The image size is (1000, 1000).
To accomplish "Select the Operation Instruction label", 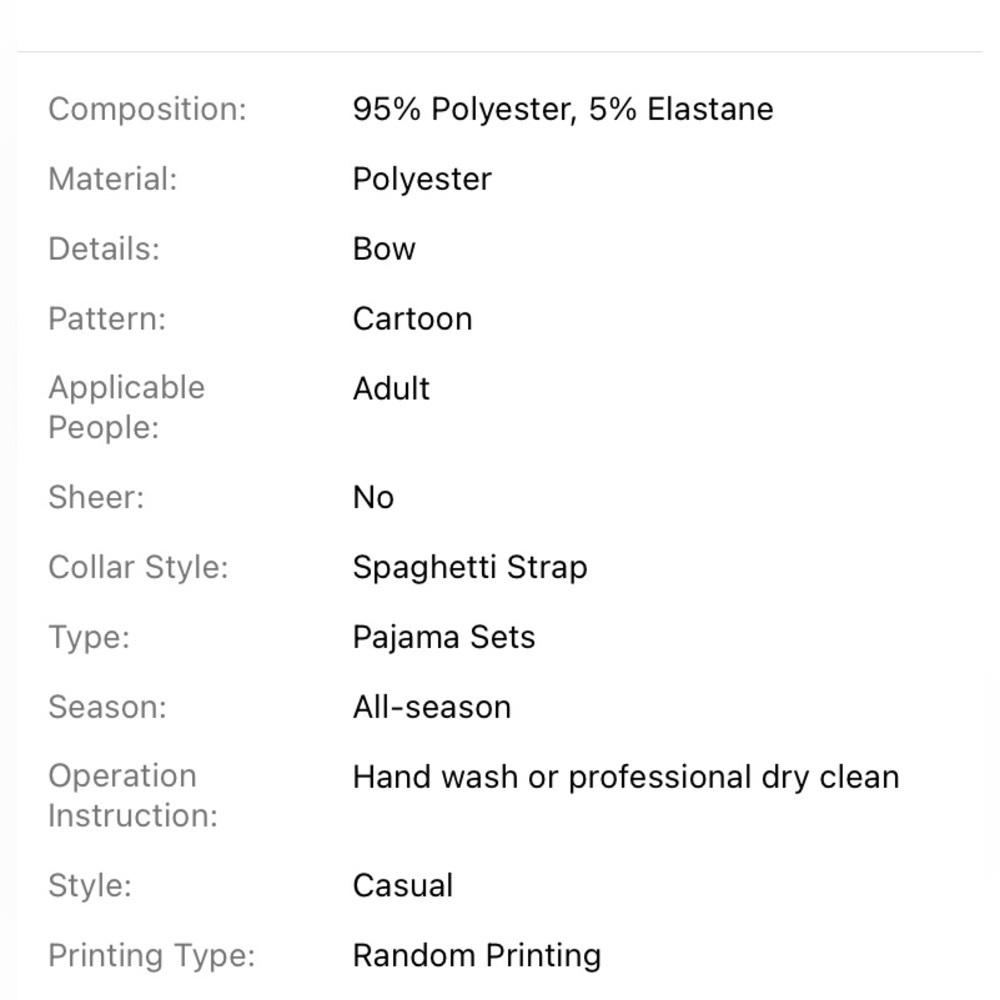I will pos(133,796).
